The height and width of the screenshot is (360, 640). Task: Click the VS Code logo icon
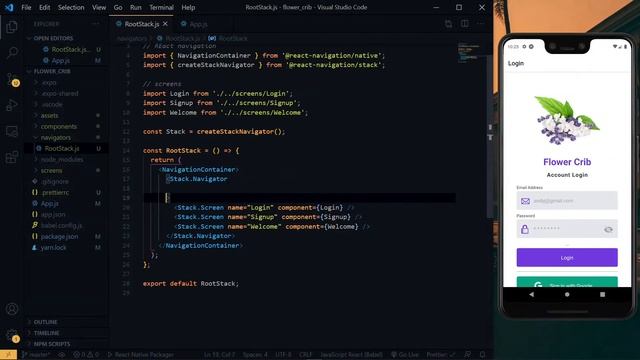pyautogui.click(x=9, y=7)
